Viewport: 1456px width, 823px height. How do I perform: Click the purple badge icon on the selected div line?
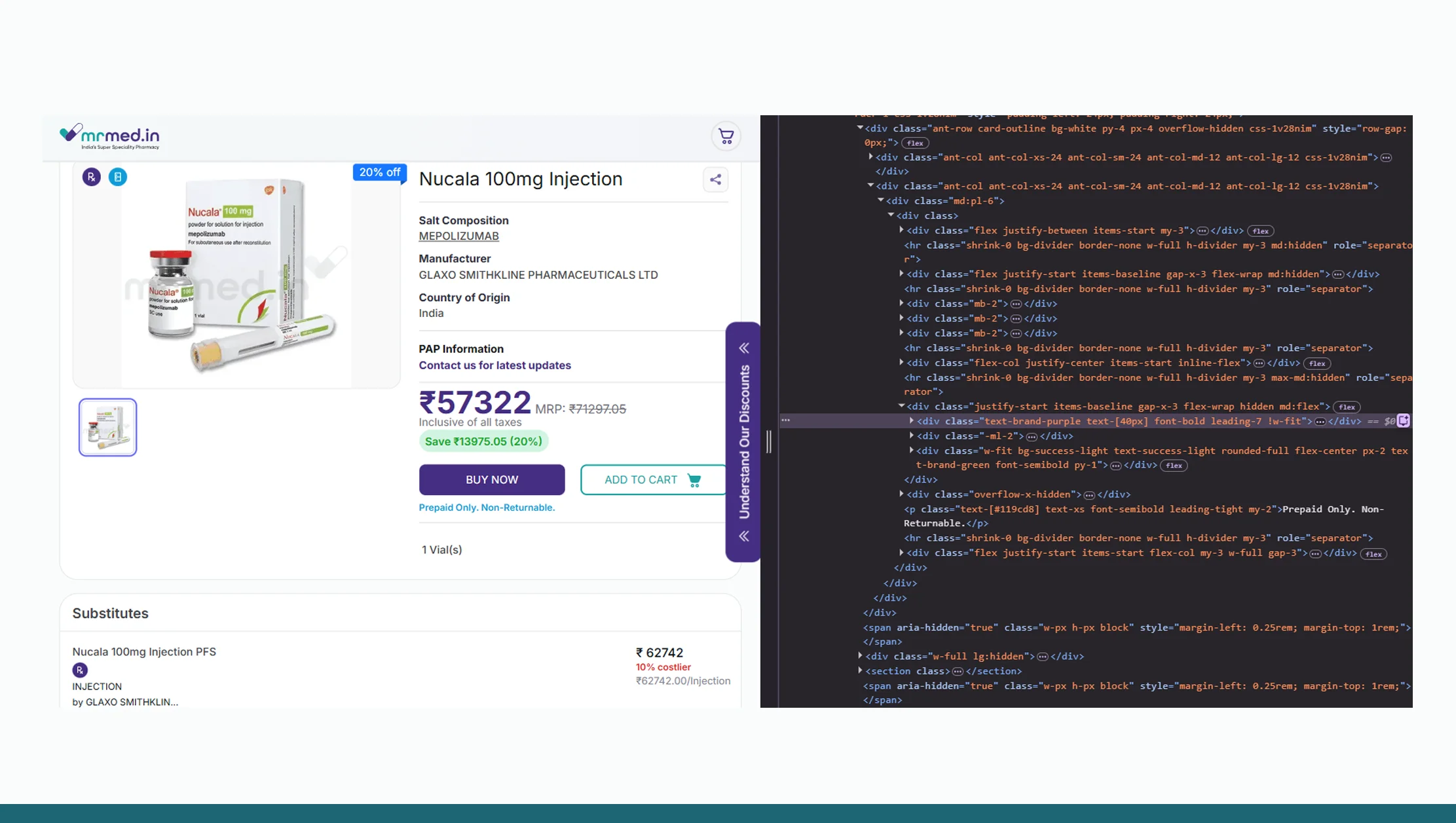[x=1403, y=421]
